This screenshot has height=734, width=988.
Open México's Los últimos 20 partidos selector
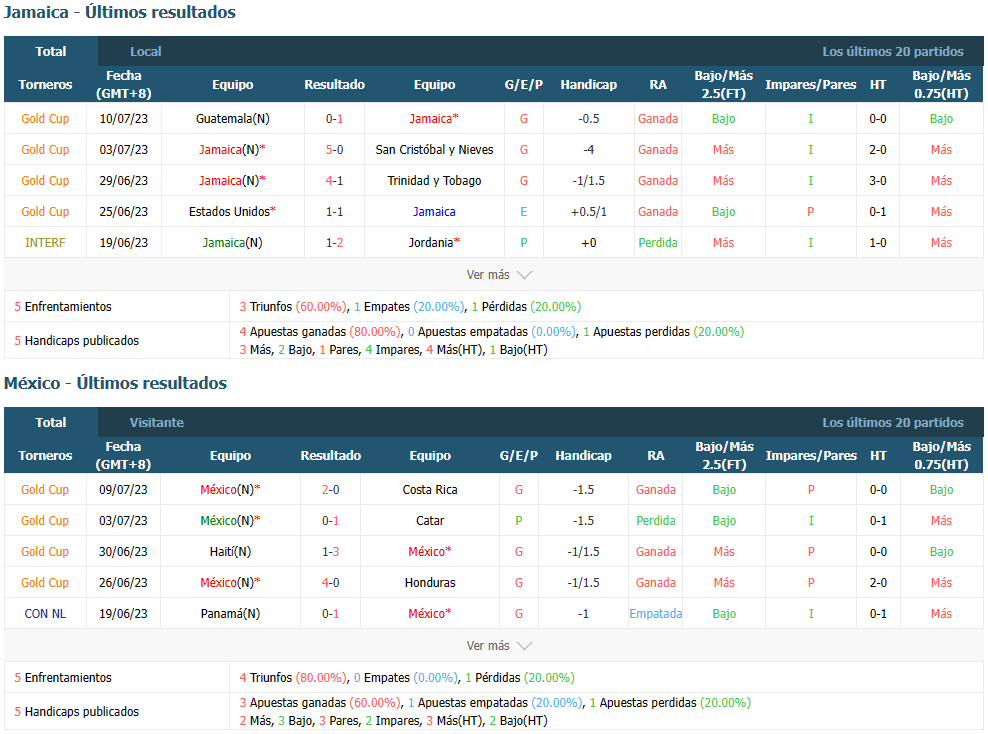tap(892, 423)
